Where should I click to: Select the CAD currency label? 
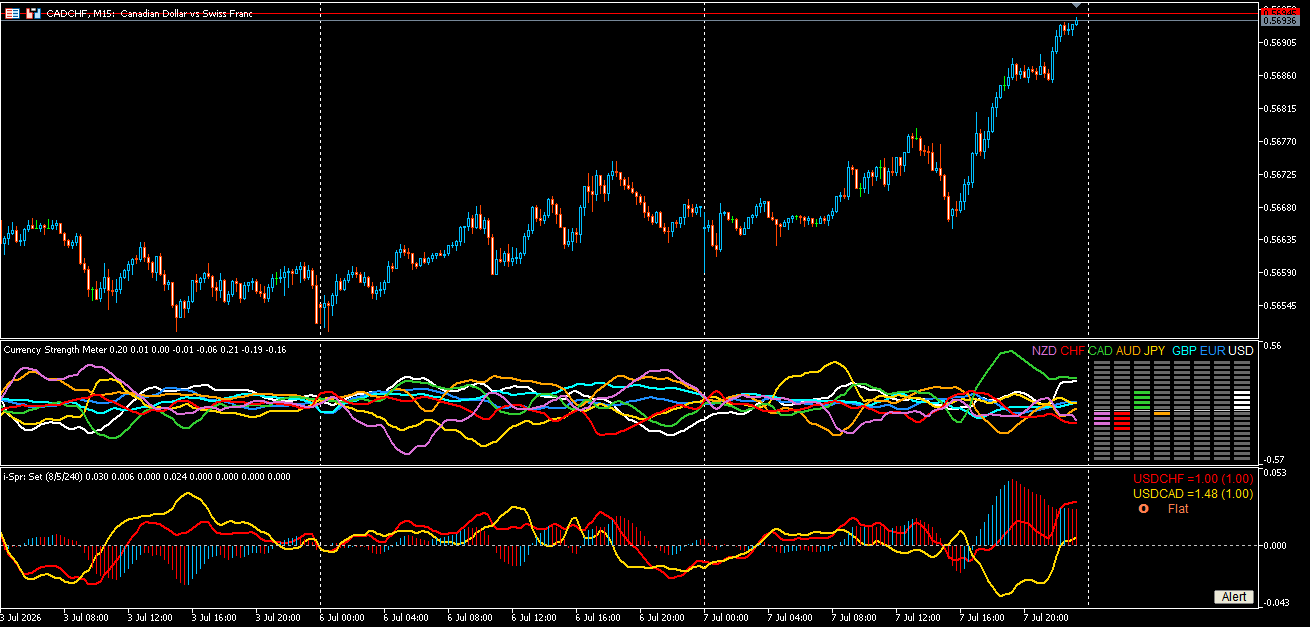click(x=1100, y=351)
